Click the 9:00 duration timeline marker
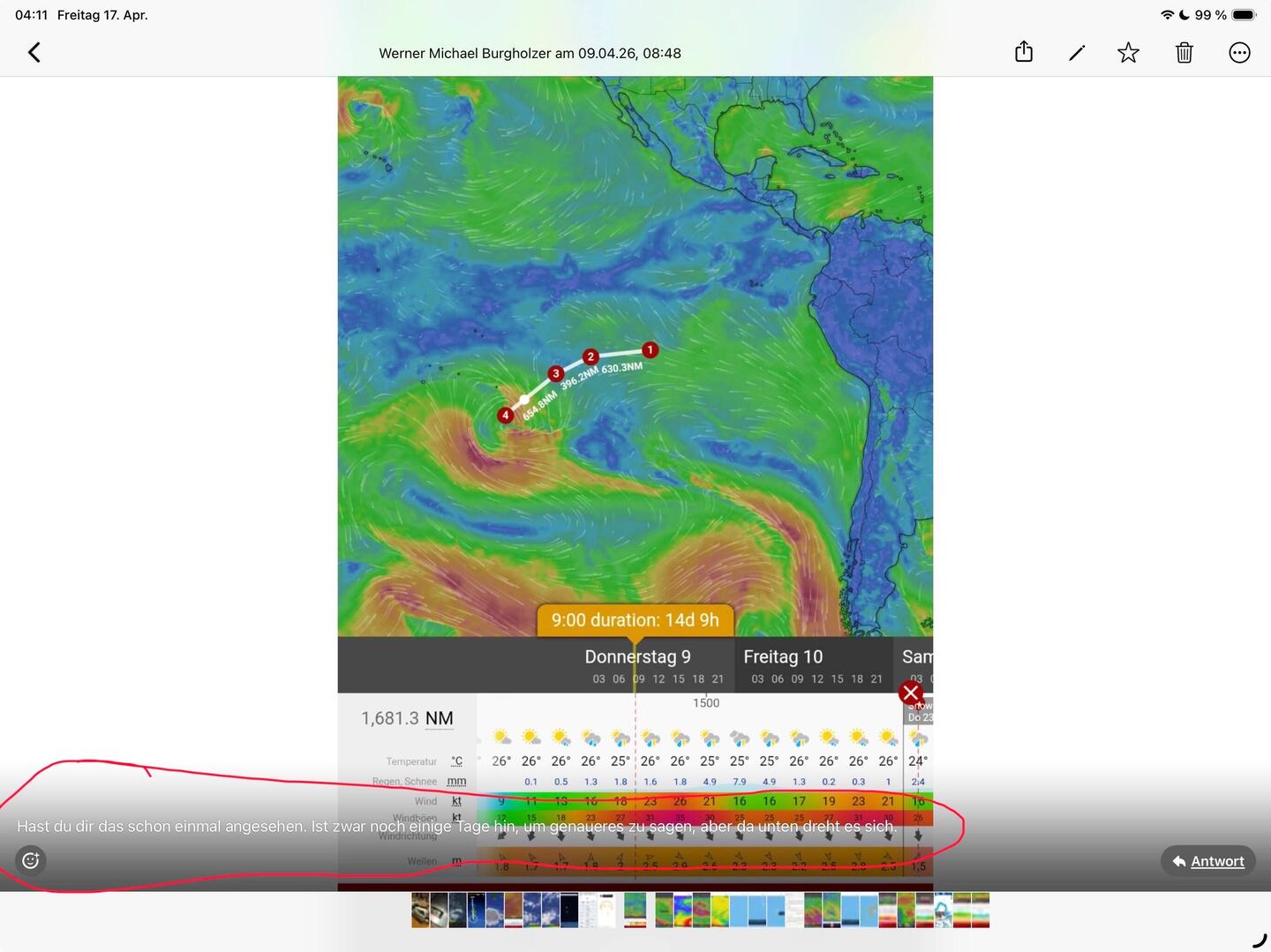Image resolution: width=1271 pixels, height=952 pixels. [x=635, y=620]
